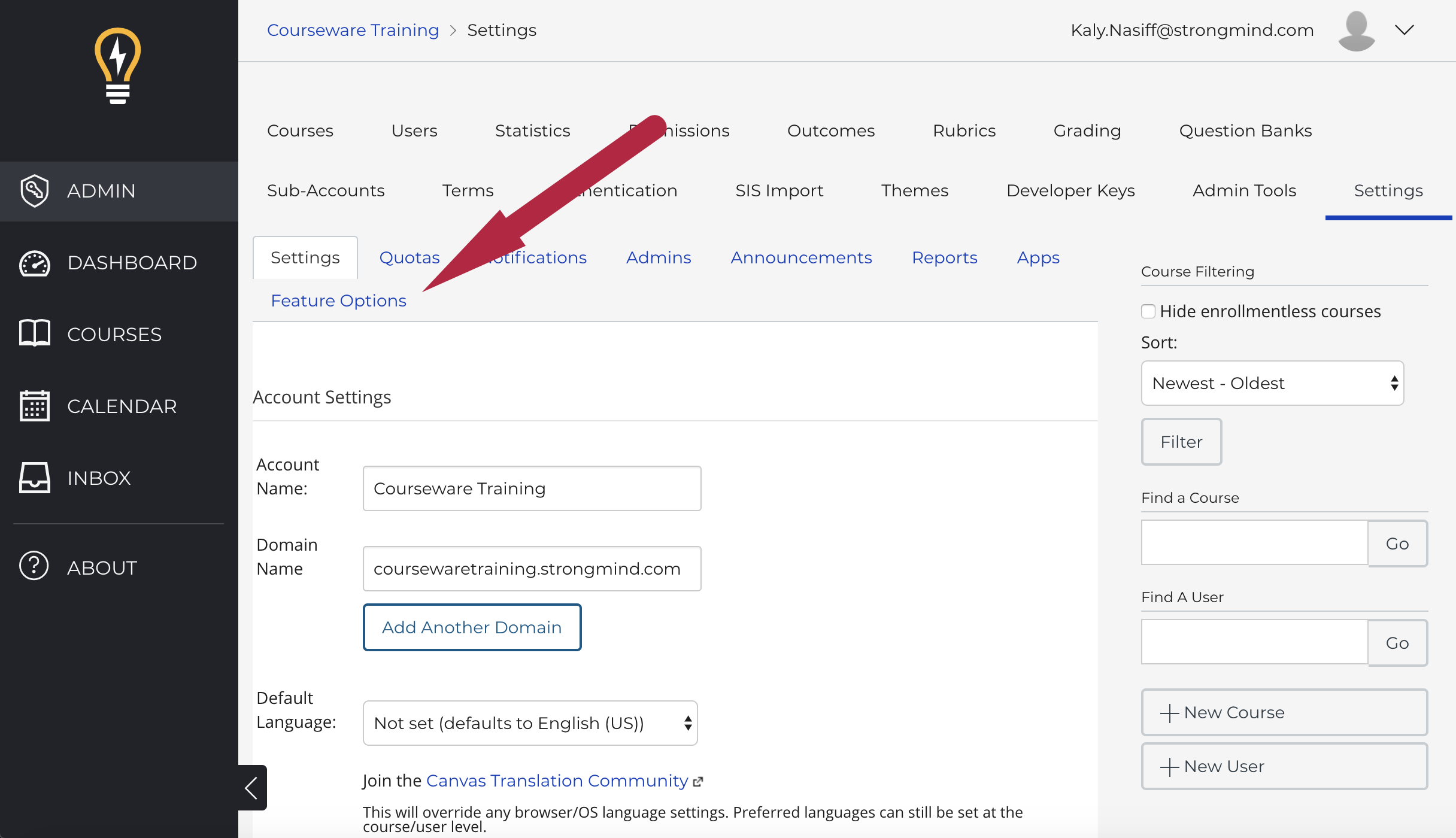Click the Admin icon in sidebar
The height and width of the screenshot is (838, 1456).
(x=34, y=190)
